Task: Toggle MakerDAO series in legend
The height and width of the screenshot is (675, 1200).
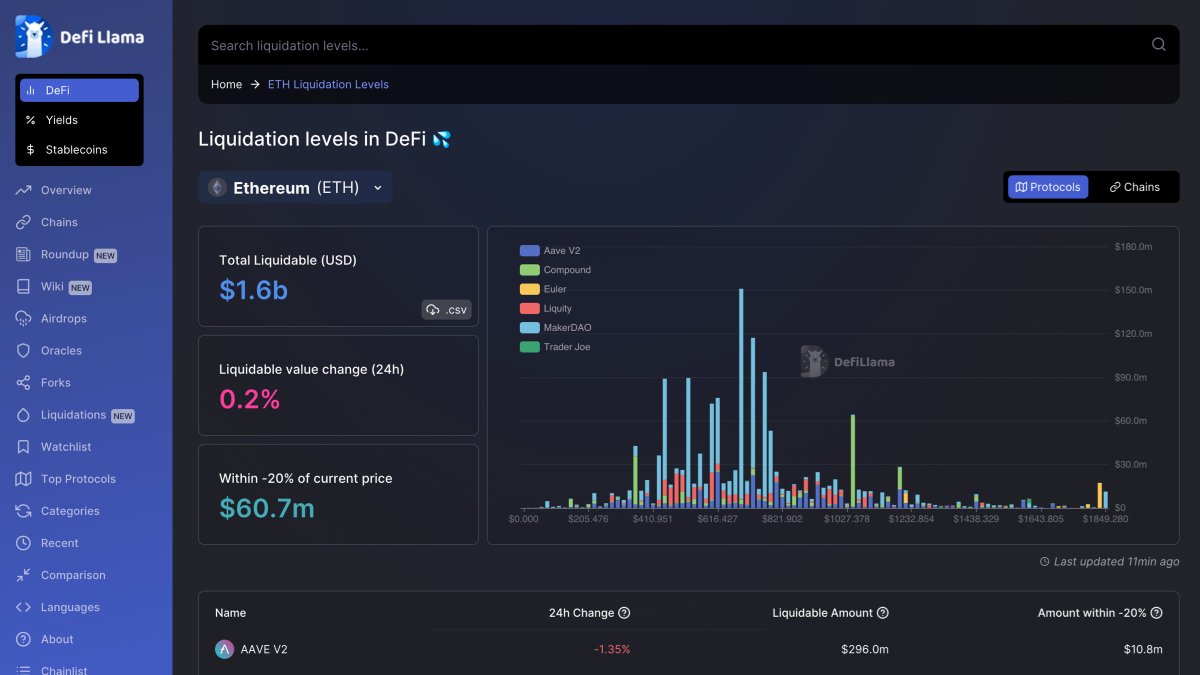Action: click(x=557, y=327)
